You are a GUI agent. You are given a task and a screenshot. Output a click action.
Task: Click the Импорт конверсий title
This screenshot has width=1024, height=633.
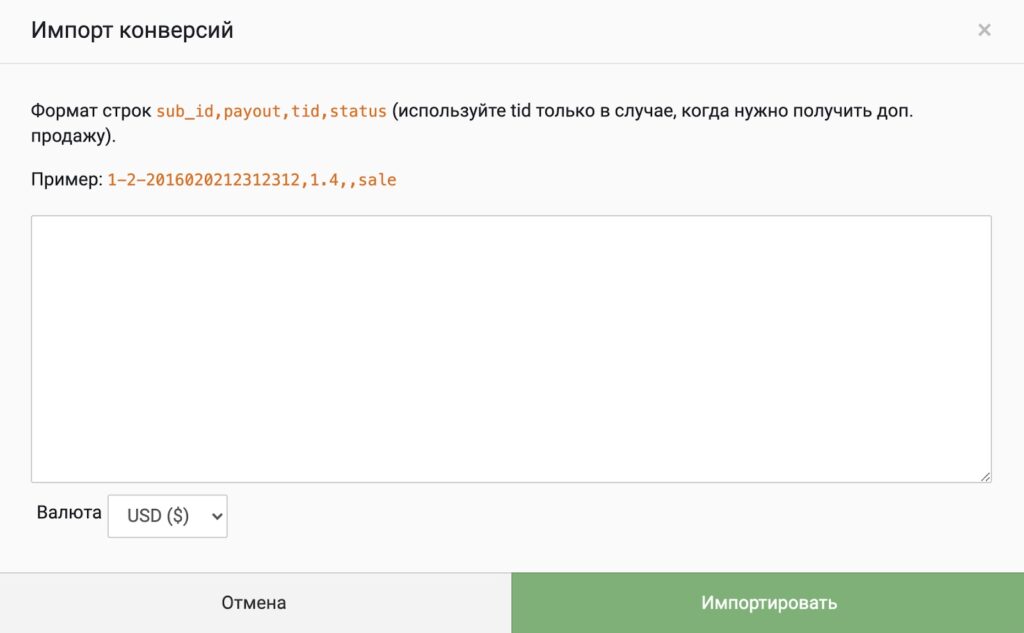132,30
